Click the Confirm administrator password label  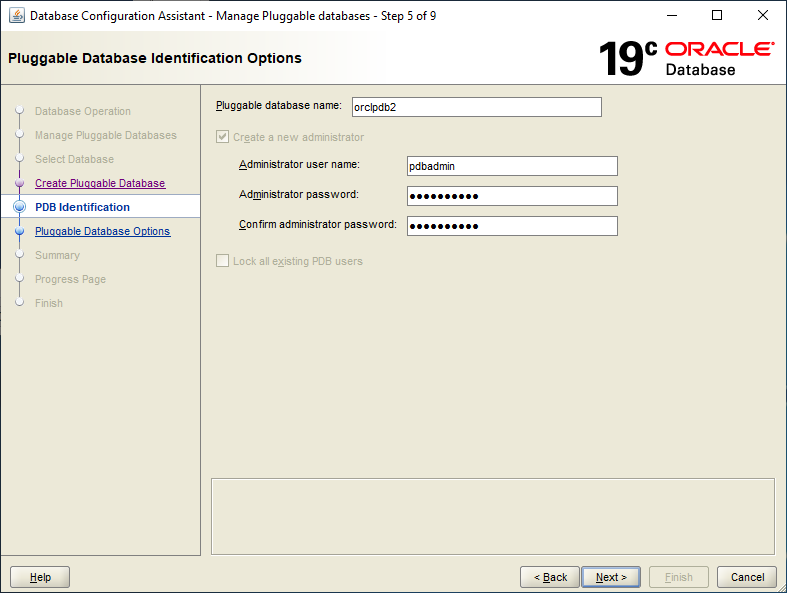[x=318, y=224]
